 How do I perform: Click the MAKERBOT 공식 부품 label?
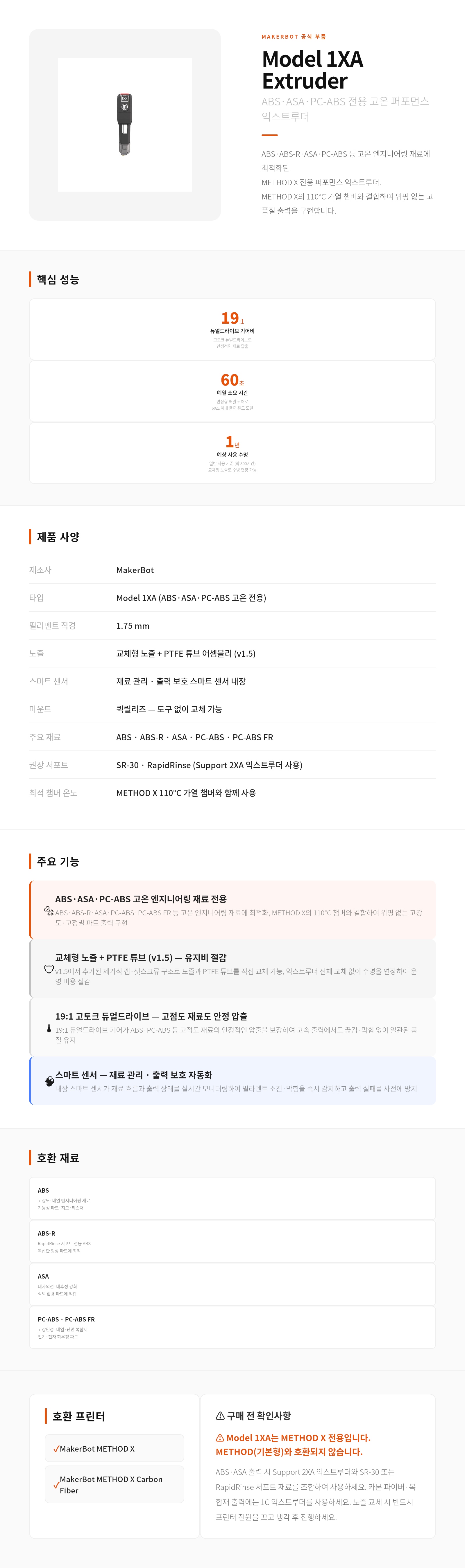[294, 37]
